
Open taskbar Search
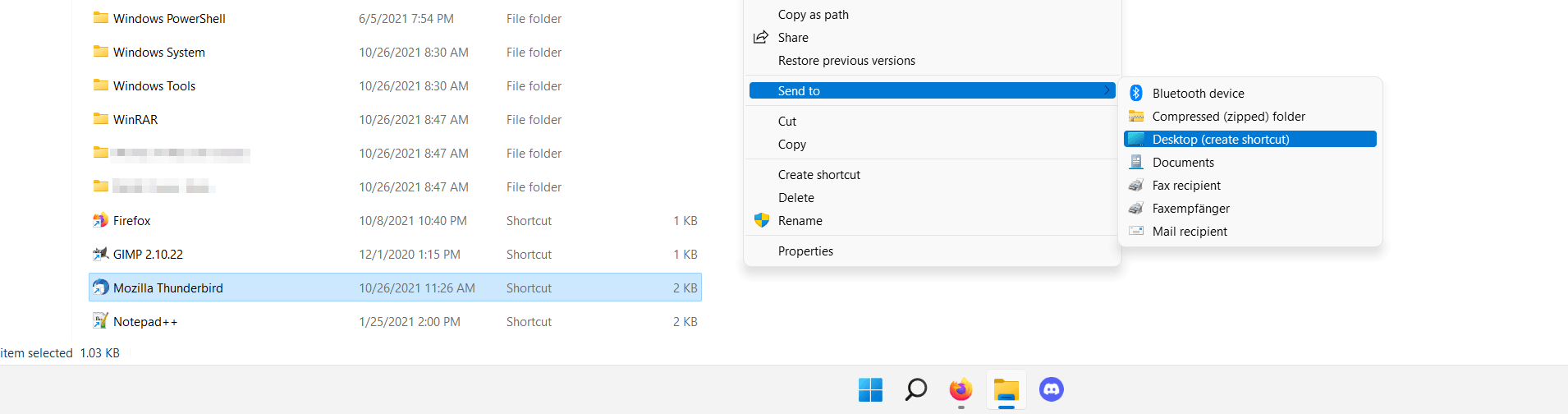[x=915, y=389]
